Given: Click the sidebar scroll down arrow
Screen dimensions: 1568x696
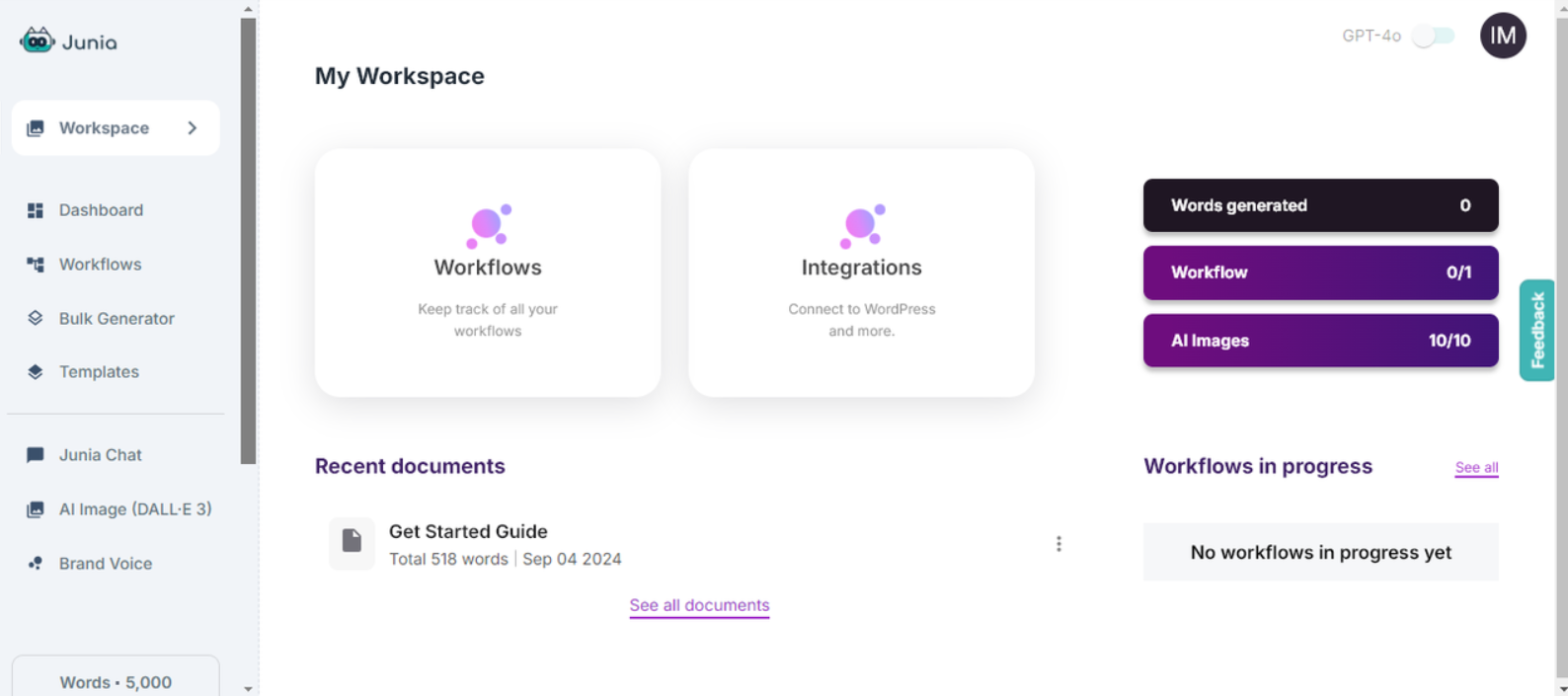Looking at the screenshot, I should [x=248, y=689].
